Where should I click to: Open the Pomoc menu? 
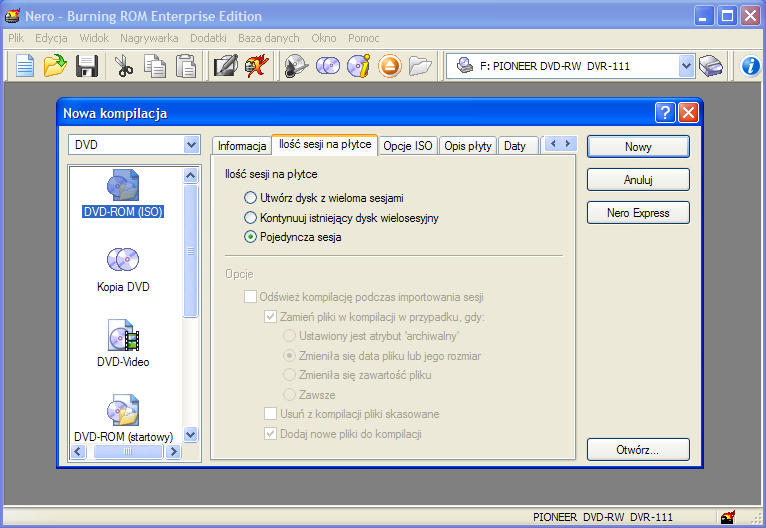[x=363, y=38]
